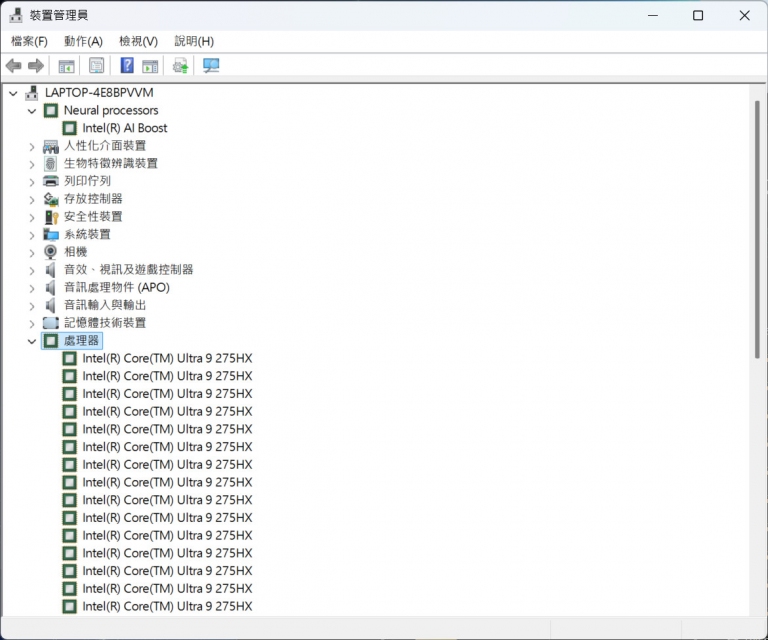Click the icon beside 人性化介面裝置
Viewport: 768px width, 640px height.
pos(51,146)
